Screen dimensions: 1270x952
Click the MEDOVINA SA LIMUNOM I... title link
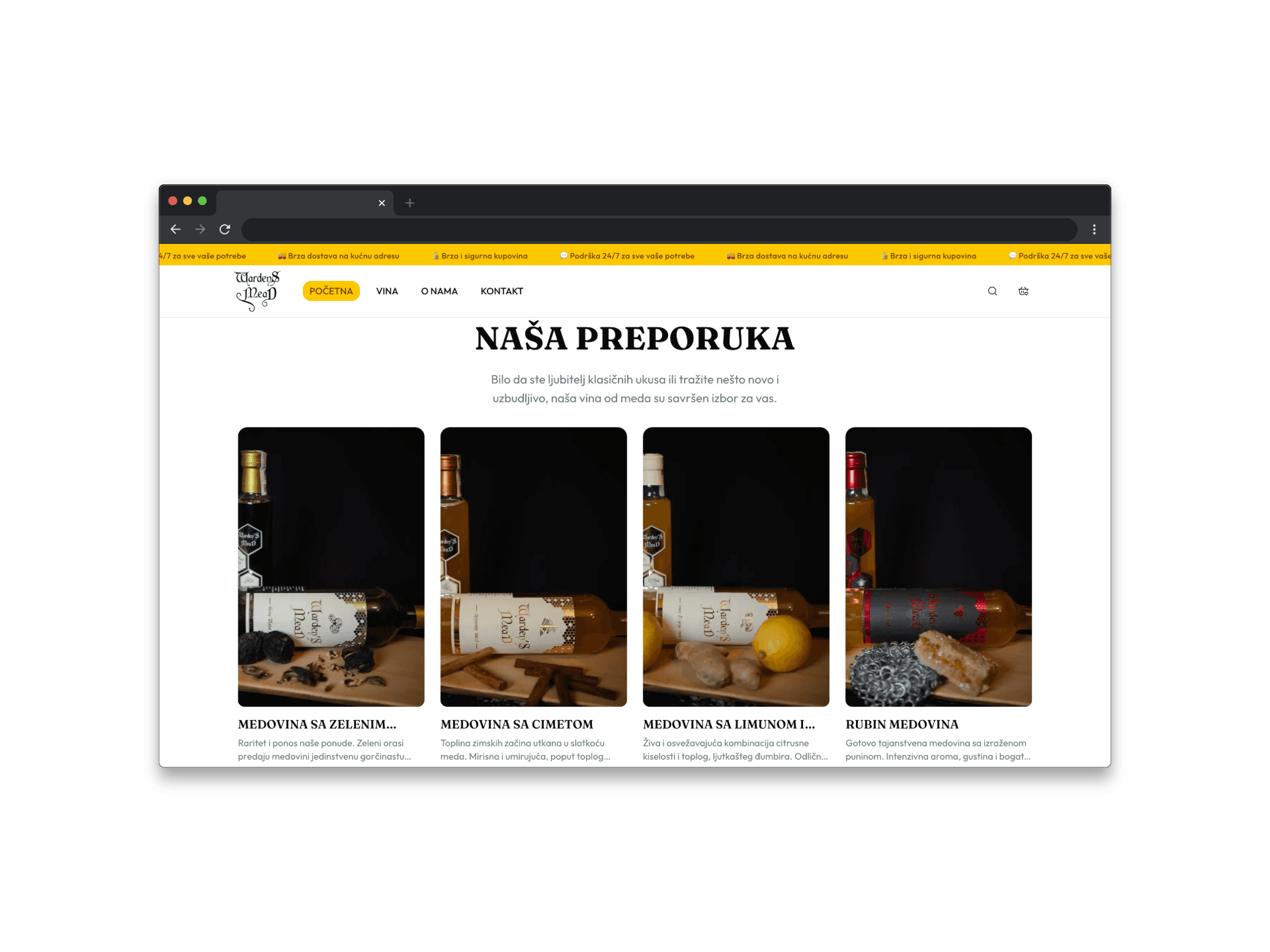tap(729, 725)
